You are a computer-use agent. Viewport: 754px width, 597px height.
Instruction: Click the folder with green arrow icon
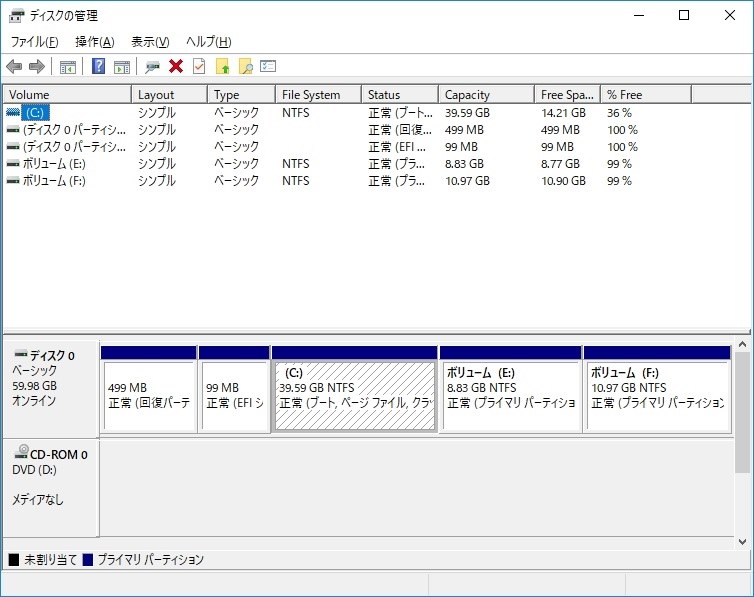(223, 66)
